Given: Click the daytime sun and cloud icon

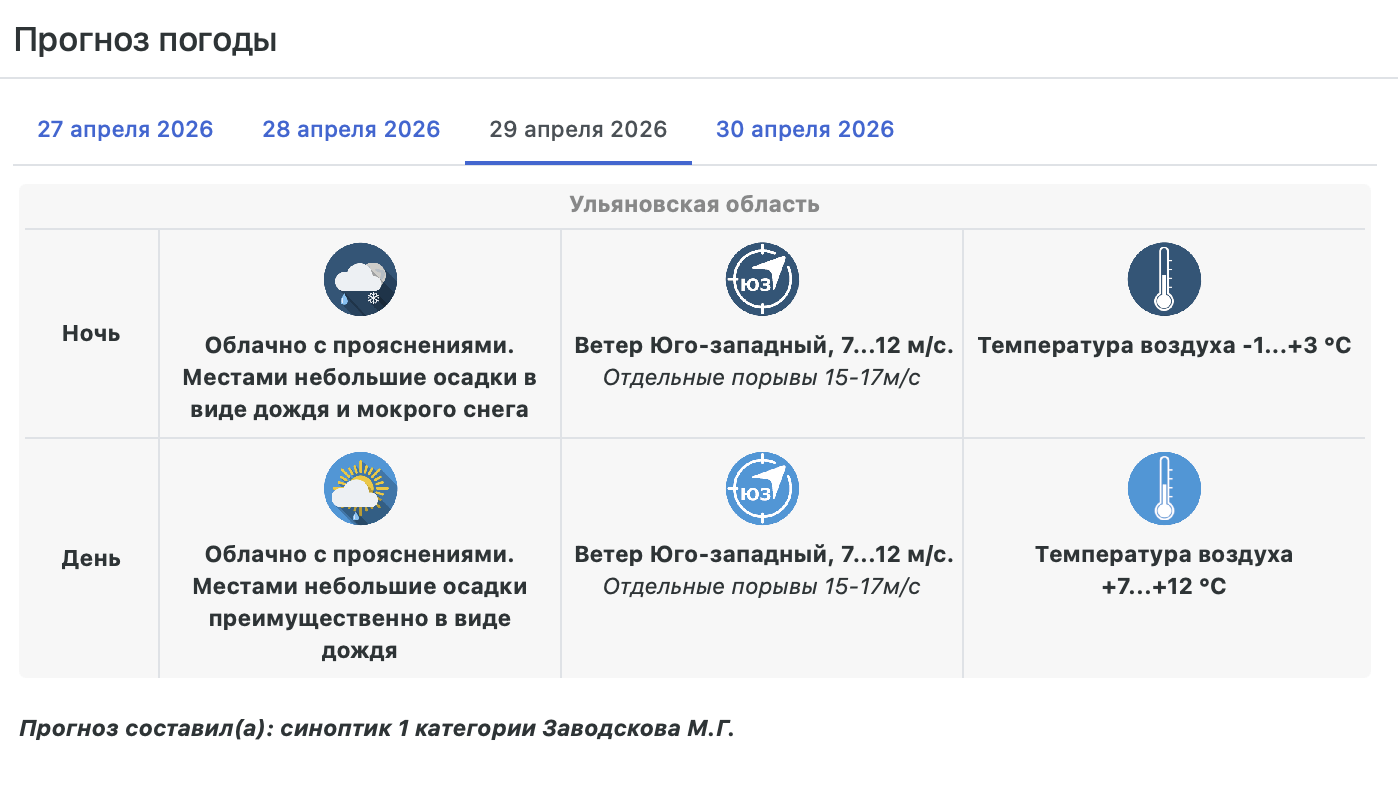Looking at the screenshot, I should click(x=360, y=489).
